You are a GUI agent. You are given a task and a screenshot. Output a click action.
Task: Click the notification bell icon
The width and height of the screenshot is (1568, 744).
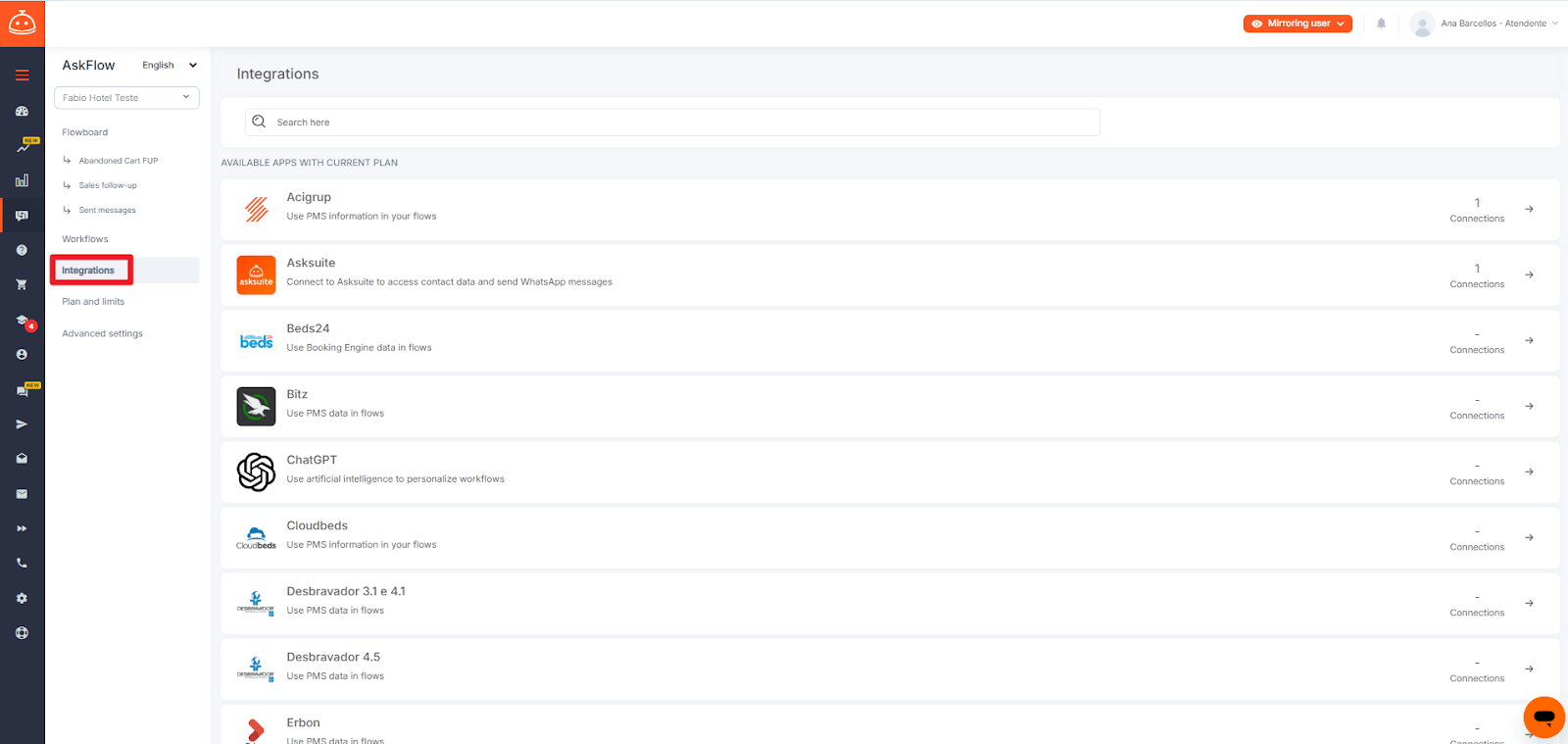click(x=1381, y=24)
